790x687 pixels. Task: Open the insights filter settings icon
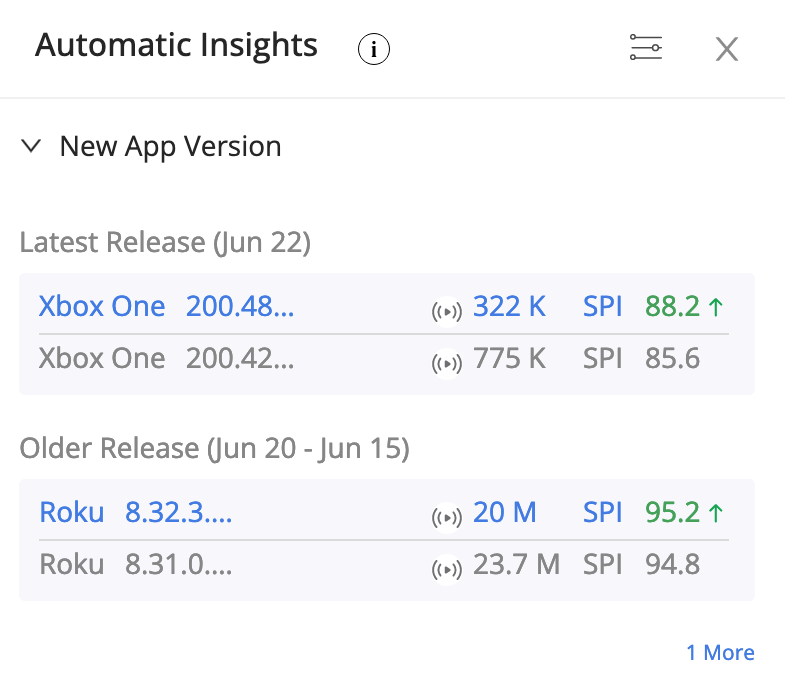(x=646, y=48)
